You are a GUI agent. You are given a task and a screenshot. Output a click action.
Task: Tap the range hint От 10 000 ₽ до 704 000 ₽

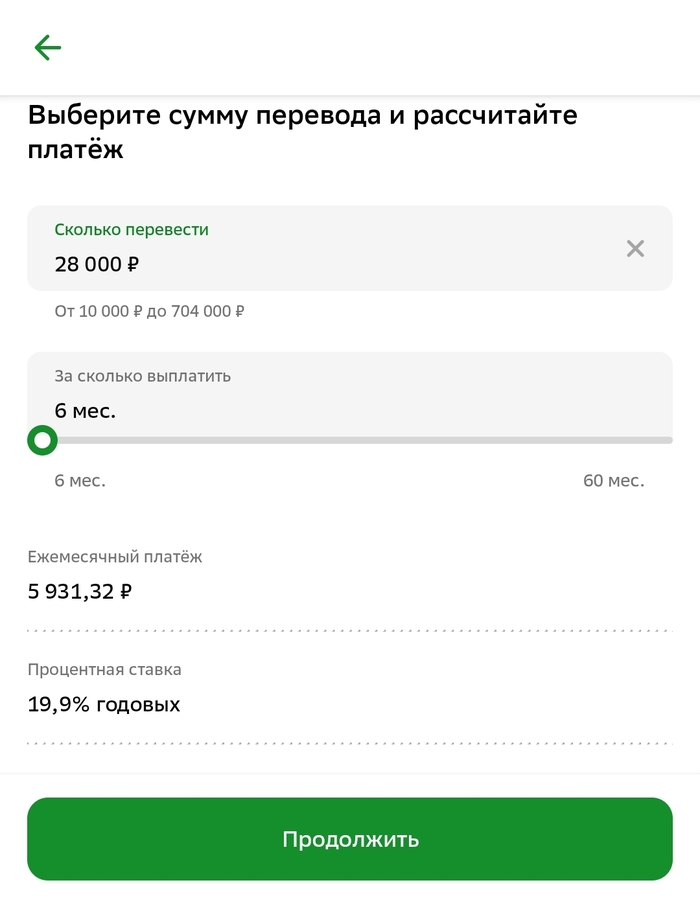tap(149, 311)
